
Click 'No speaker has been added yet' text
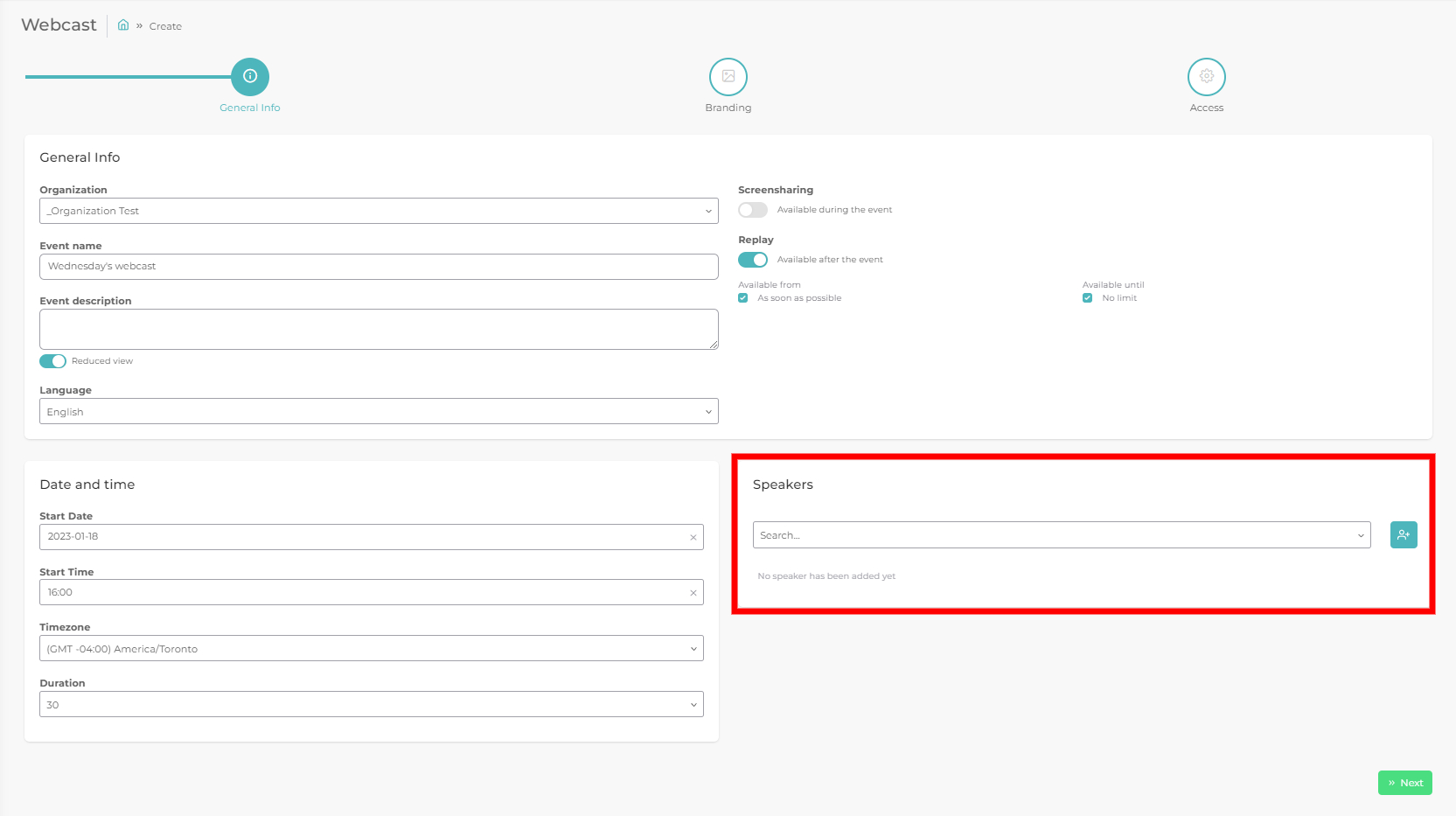[x=826, y=576]
